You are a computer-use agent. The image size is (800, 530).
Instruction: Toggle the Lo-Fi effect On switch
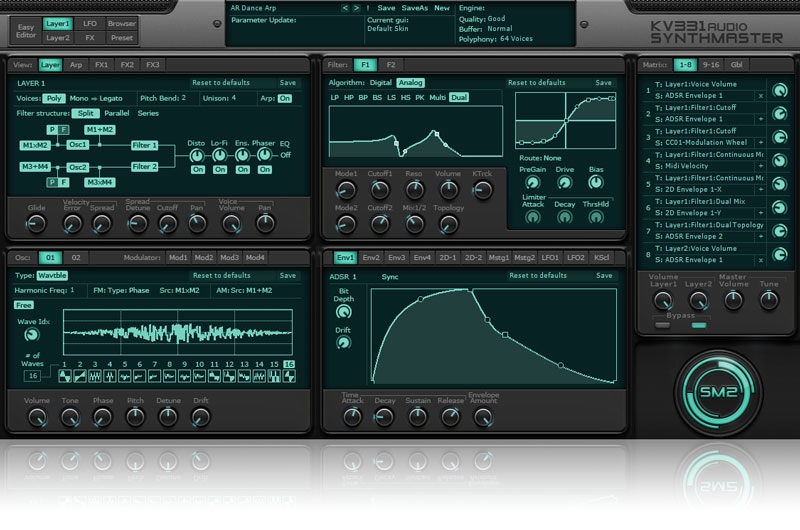[221, 169]
